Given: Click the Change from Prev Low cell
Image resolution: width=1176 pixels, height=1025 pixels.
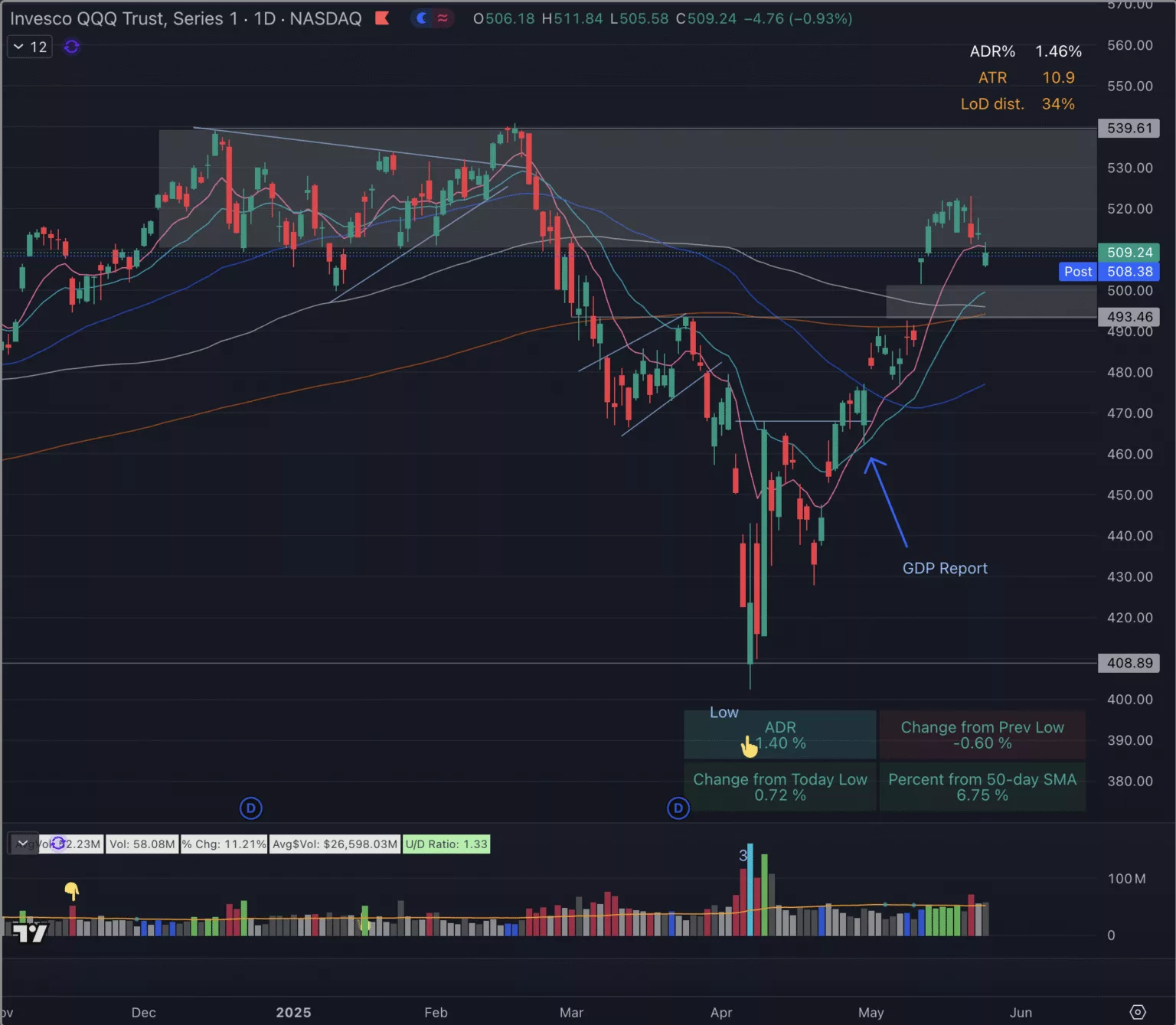Looking at the screenshot, I should [982, 735].
